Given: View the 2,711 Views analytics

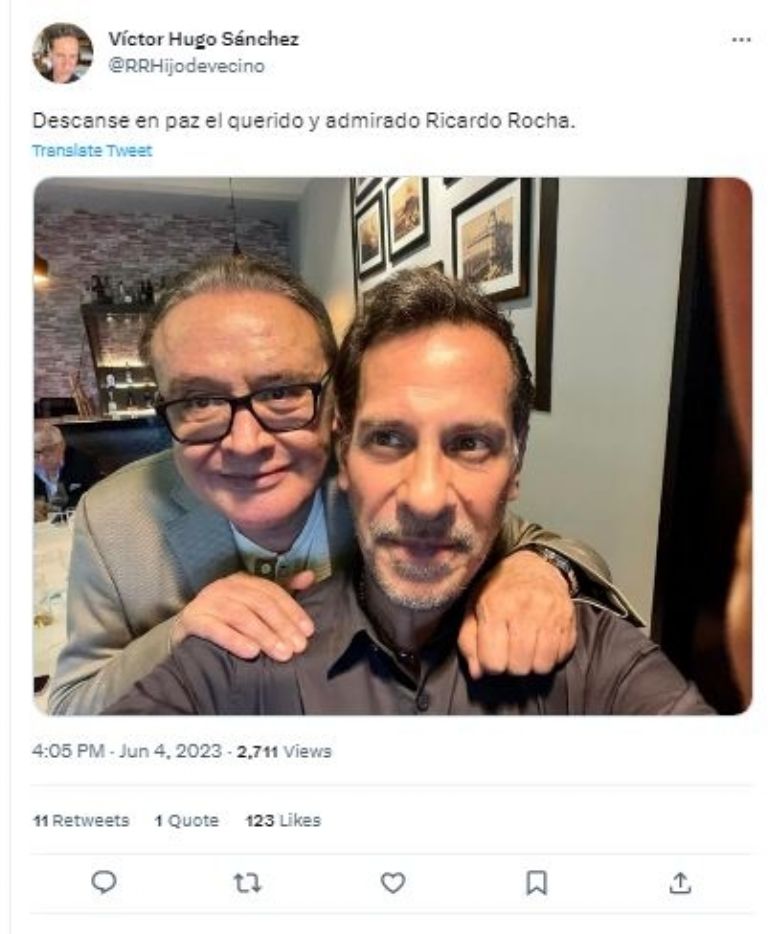Looking at the screenshot, I should tap(283, 751).
